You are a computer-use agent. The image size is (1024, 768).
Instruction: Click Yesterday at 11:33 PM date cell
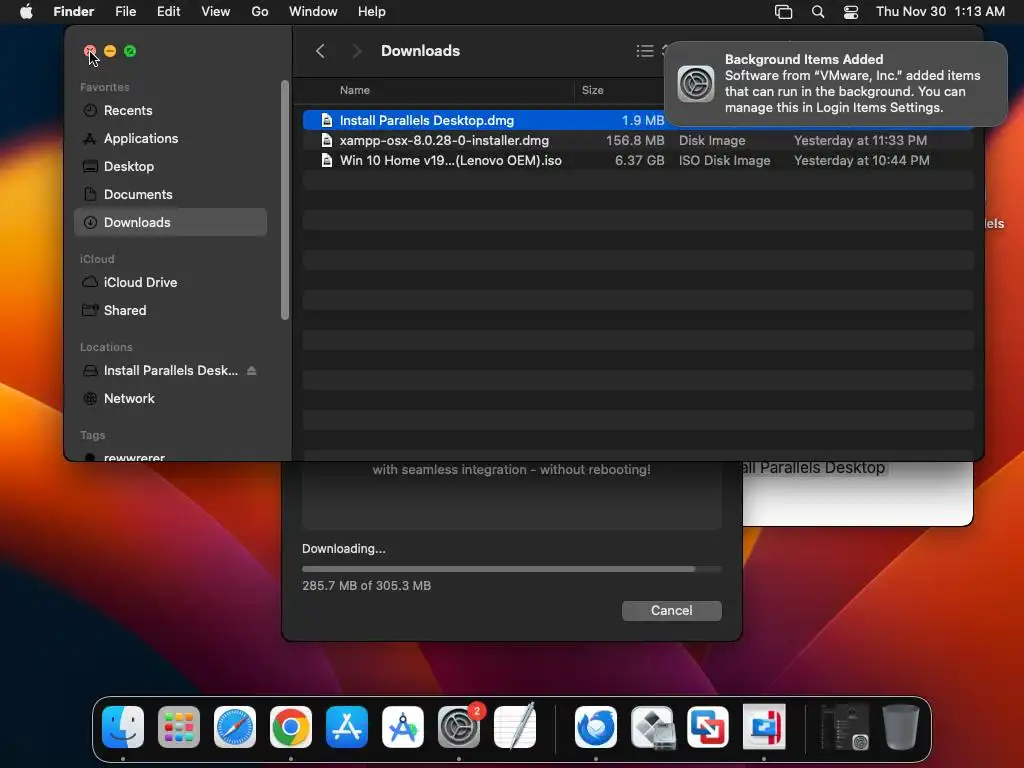coord(860,140)
